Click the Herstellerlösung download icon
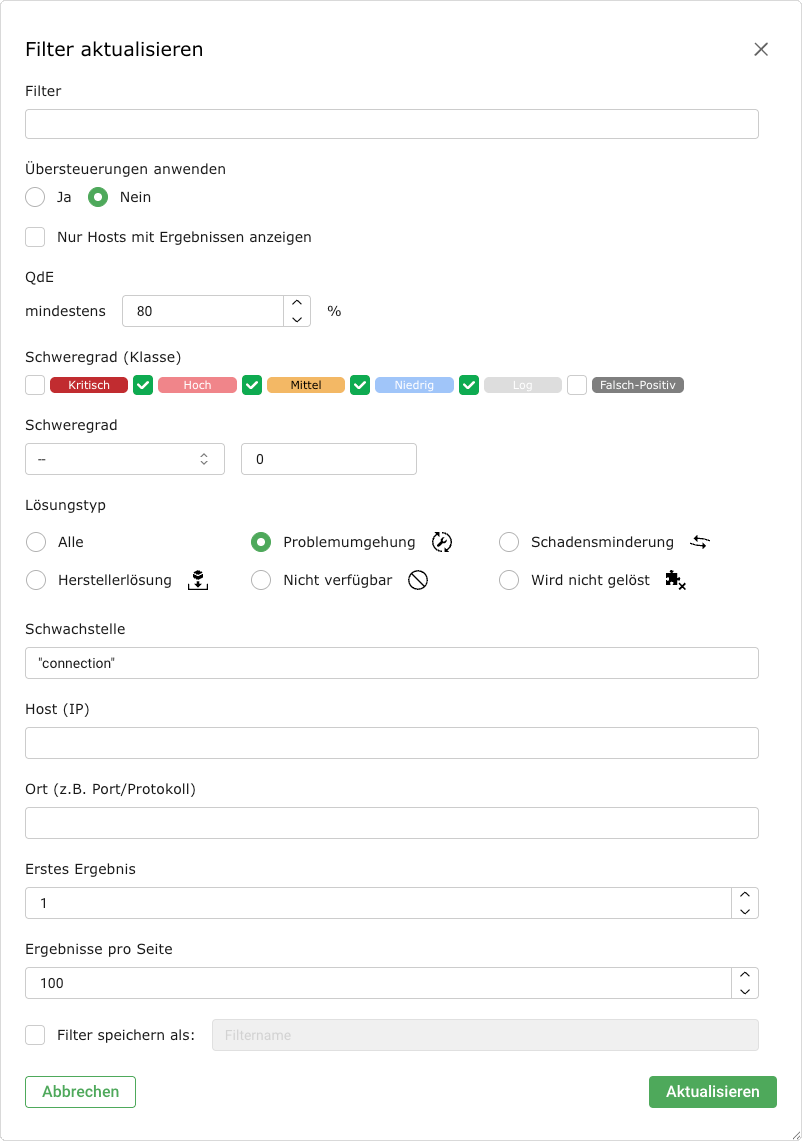The height and width of the screenshot is (1141, 802). [x=198, y=580]
